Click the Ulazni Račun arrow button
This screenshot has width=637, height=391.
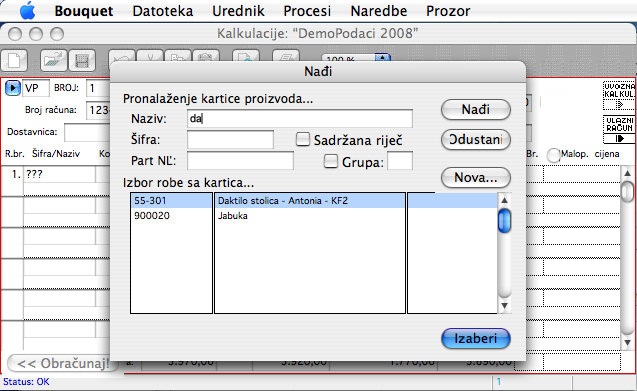tap(619, 139)
